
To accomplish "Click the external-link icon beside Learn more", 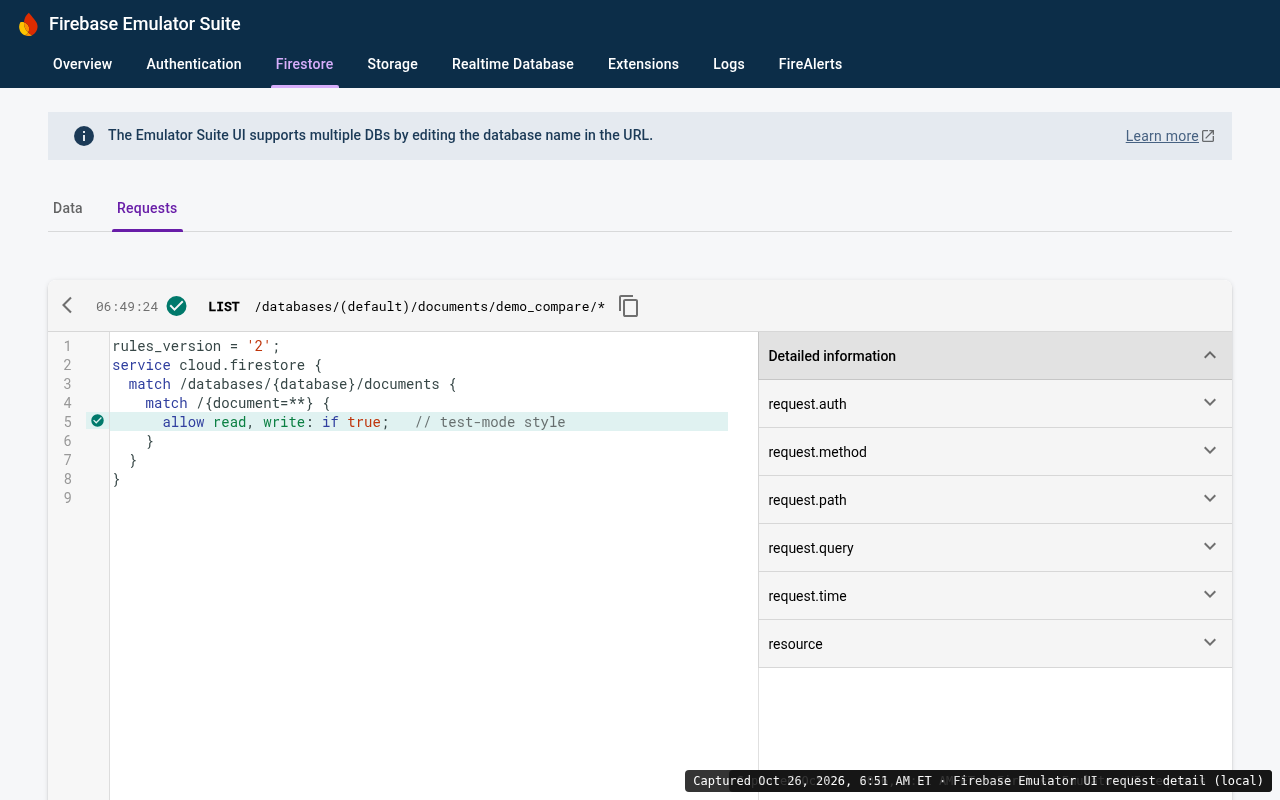I will 1208,136.
